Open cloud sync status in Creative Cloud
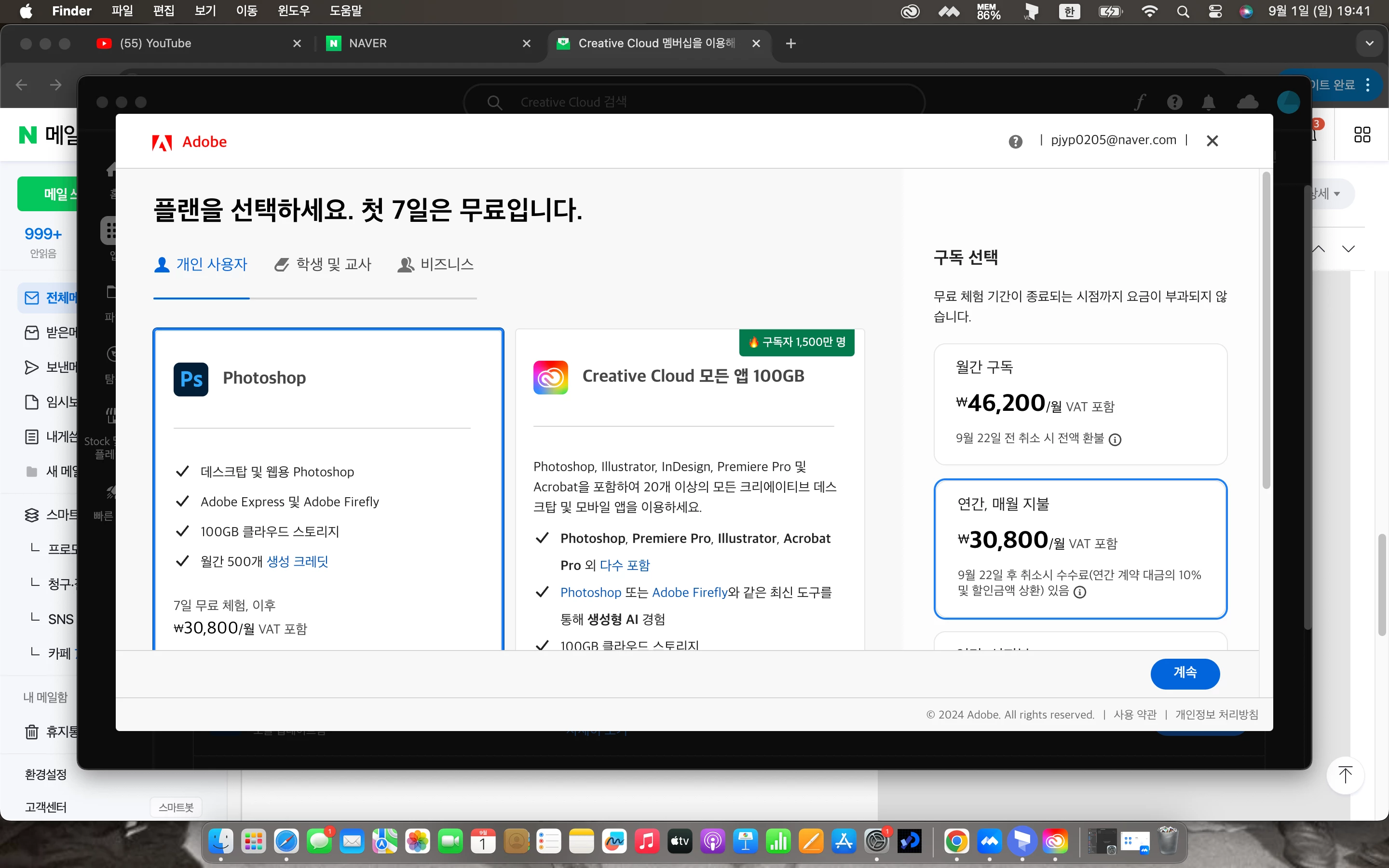 coord(1247,102)
